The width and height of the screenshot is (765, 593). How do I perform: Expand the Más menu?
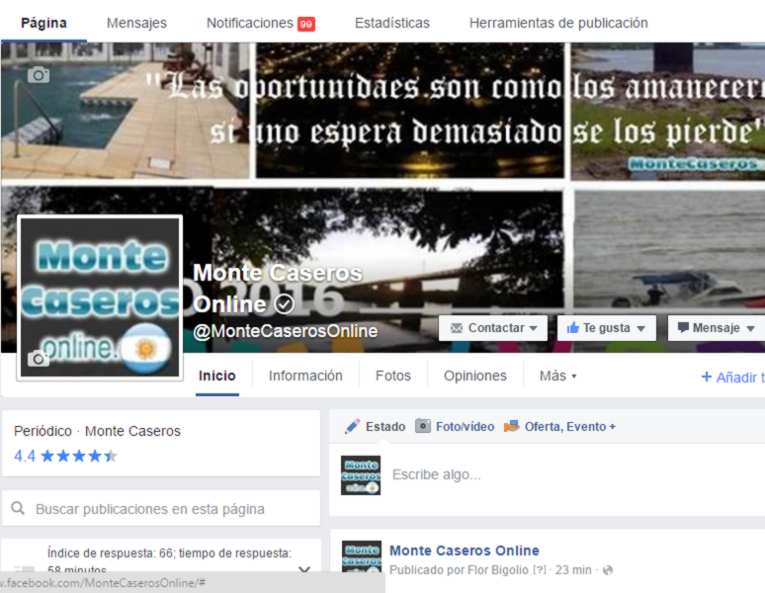click(x=558, y=376)
